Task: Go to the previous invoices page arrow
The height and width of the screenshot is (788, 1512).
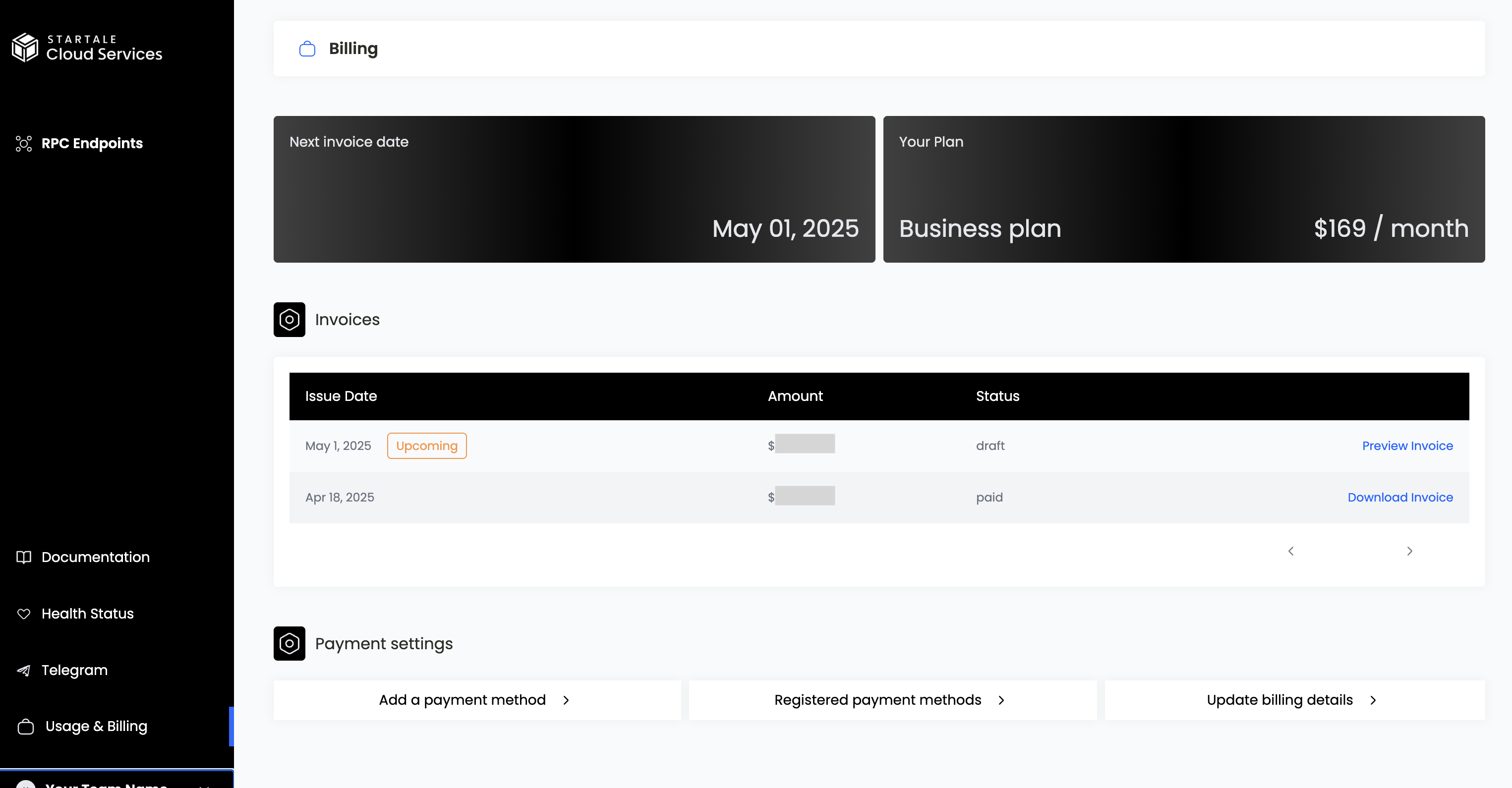Action: click(1291, 551)
